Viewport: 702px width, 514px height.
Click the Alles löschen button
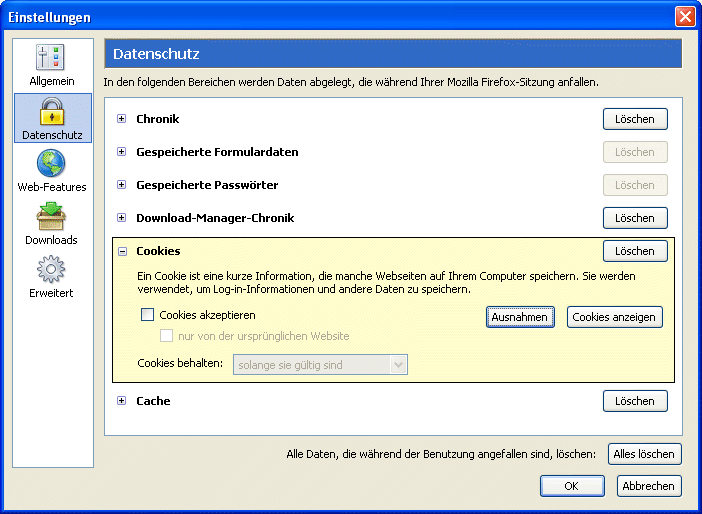point(644,454)
